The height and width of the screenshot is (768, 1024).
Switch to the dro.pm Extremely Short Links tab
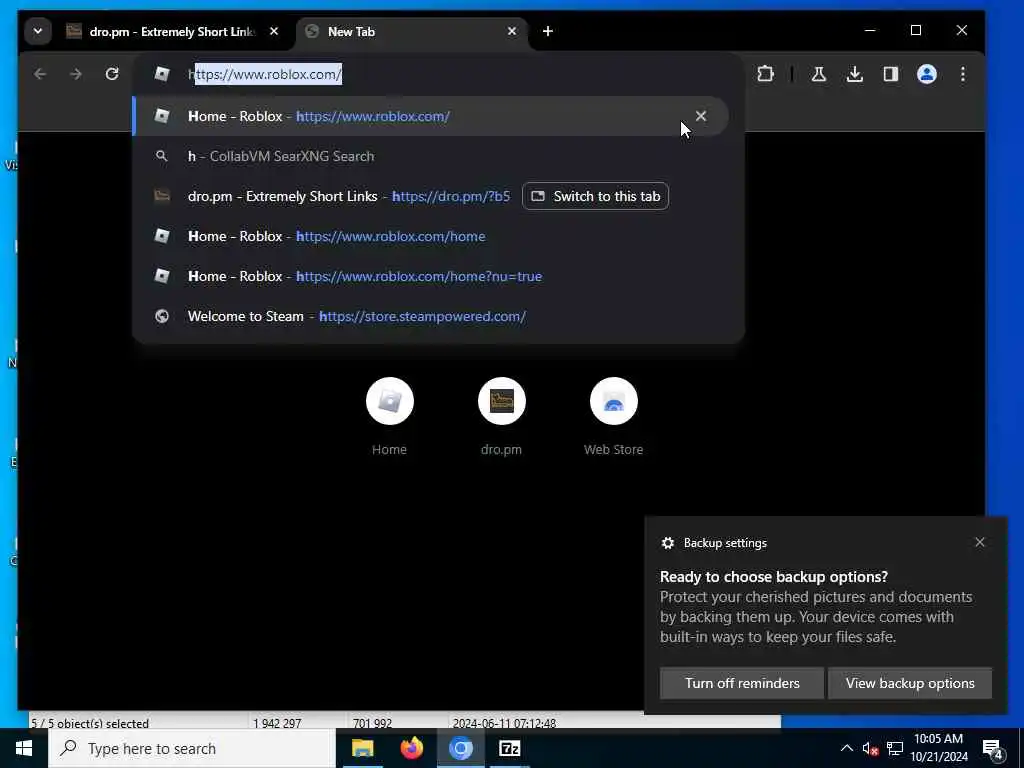(x=173, y=31)
